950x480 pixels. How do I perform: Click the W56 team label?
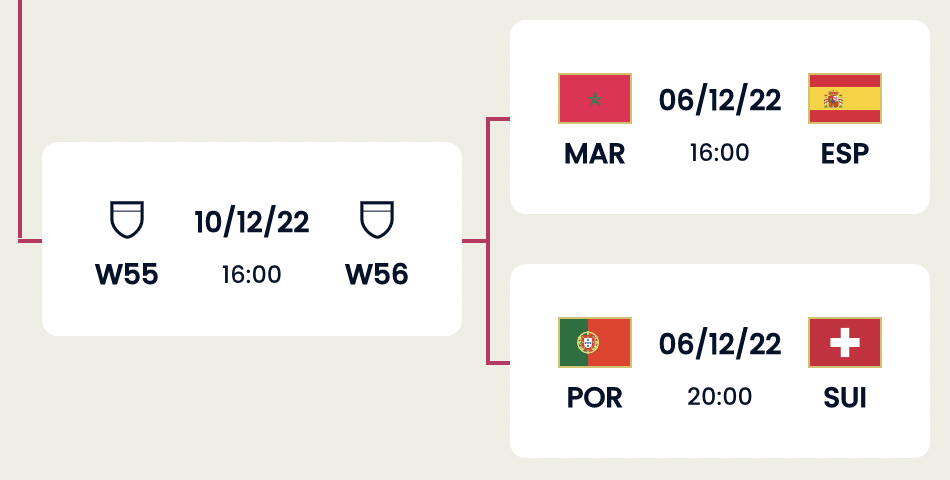377,275
